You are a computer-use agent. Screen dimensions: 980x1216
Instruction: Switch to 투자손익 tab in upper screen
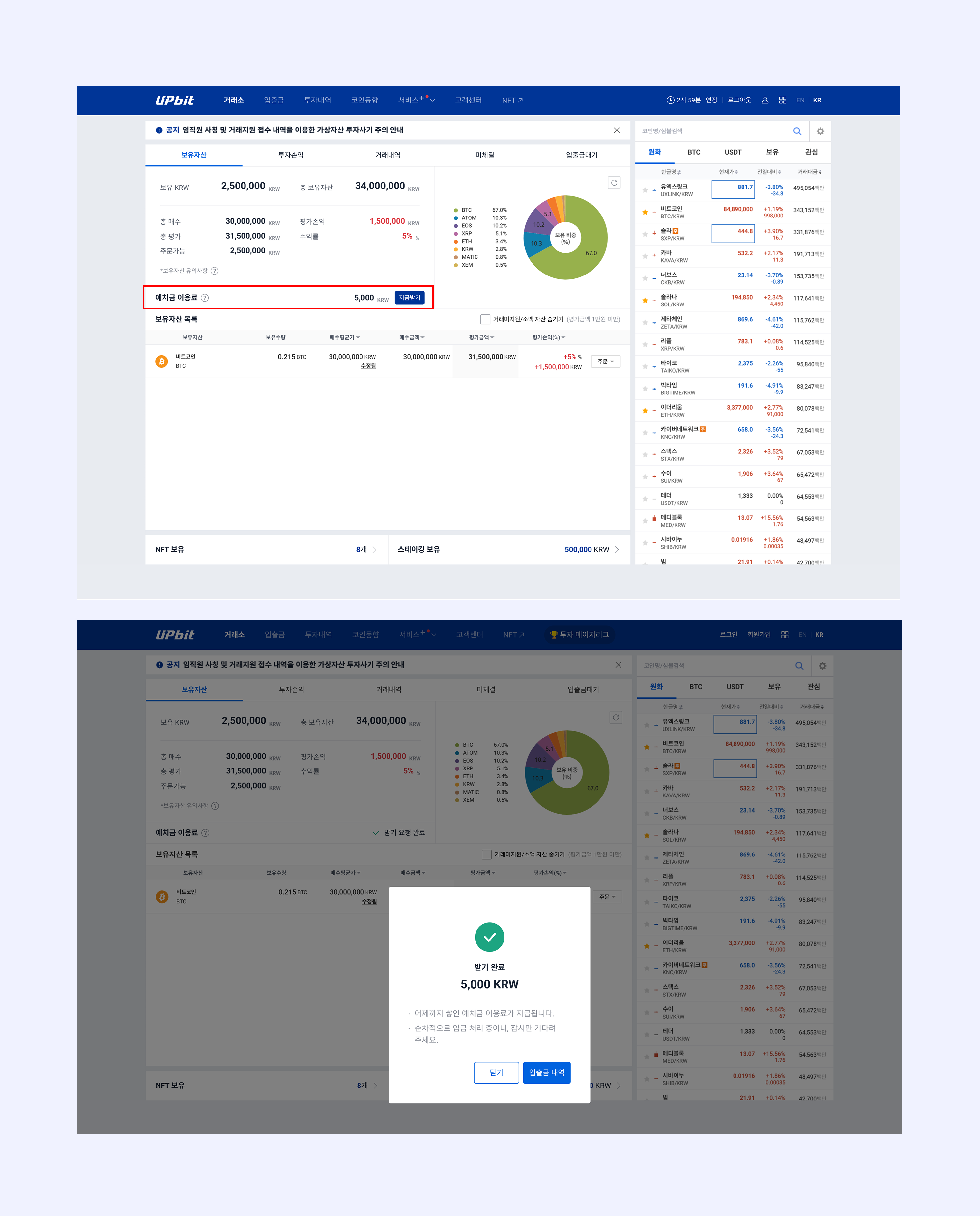point(291,155)
